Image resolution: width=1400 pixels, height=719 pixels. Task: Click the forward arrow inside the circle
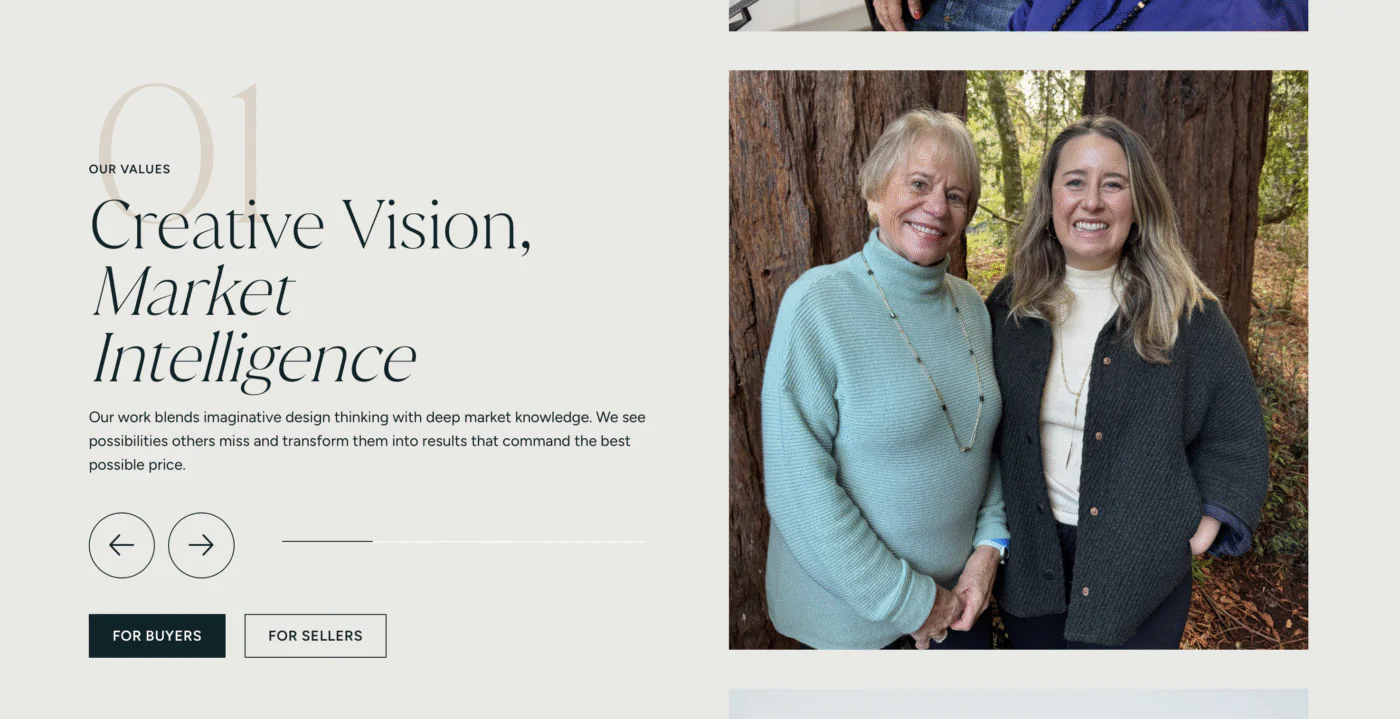[x=201, y=545]
